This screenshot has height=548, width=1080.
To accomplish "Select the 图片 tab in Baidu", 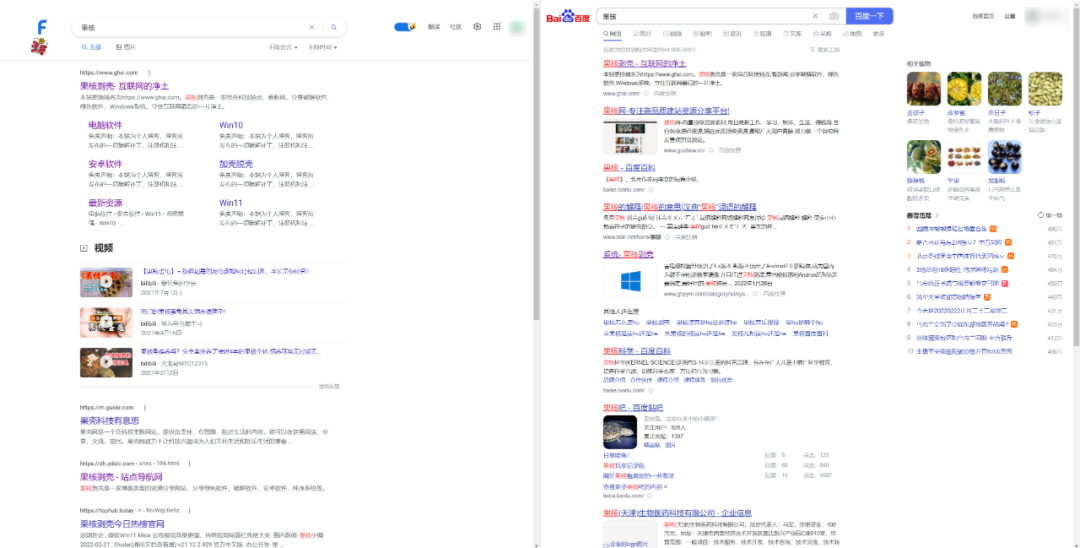I will coord(642,33).
